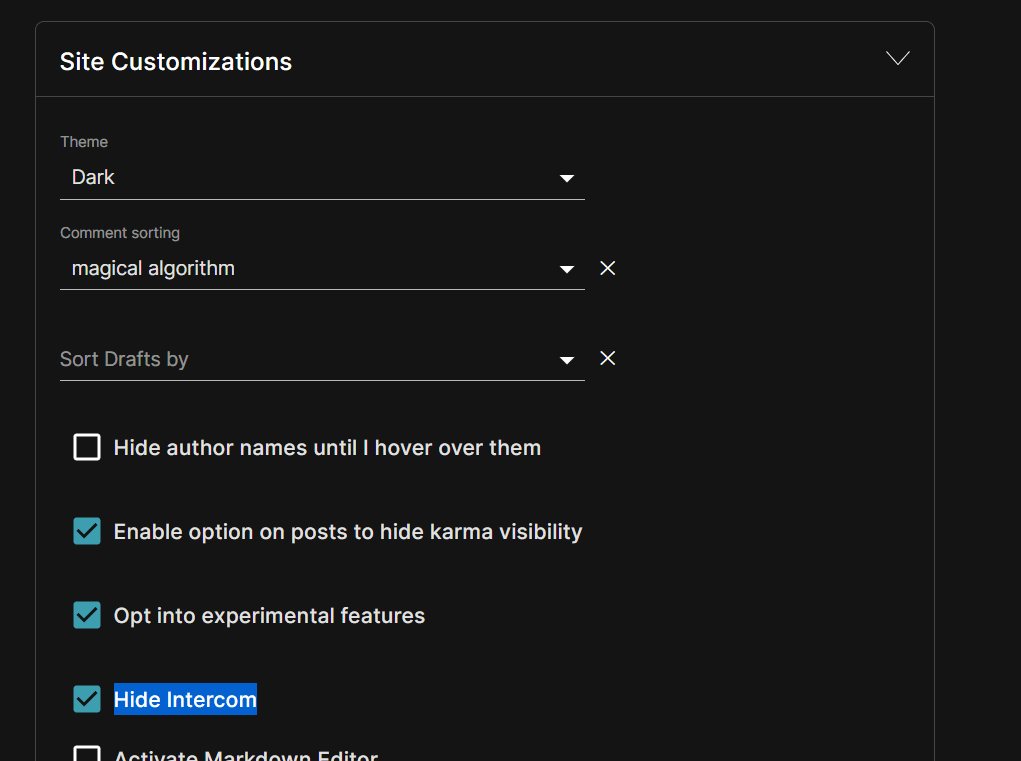Open the Theme dropdown showing Dark
Viewport: 1021px width, 761px height.
pos(310,178)
